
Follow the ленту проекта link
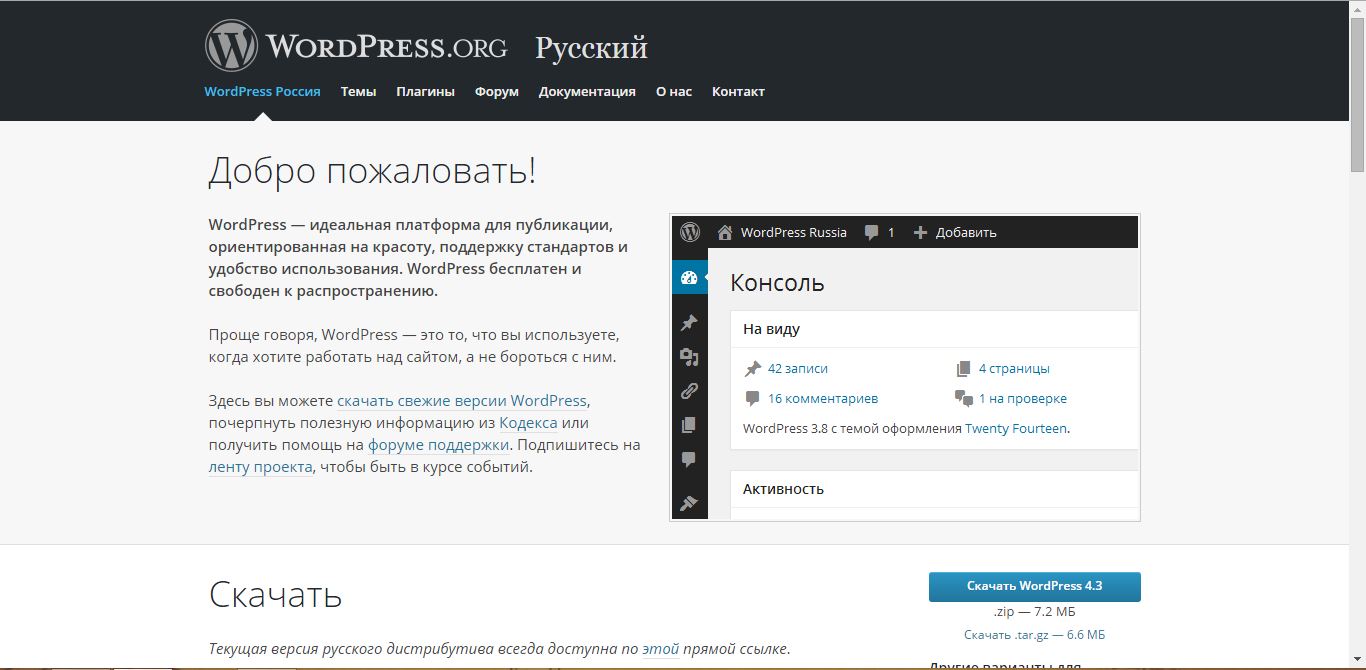tap(261, 467)
